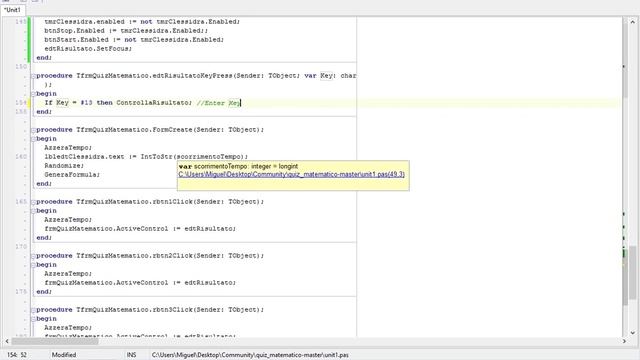Image resolution: width=640 pixels, height=360 pixels.
Task: Click the rbtn2Click procedure name
Action: point(172,256)
